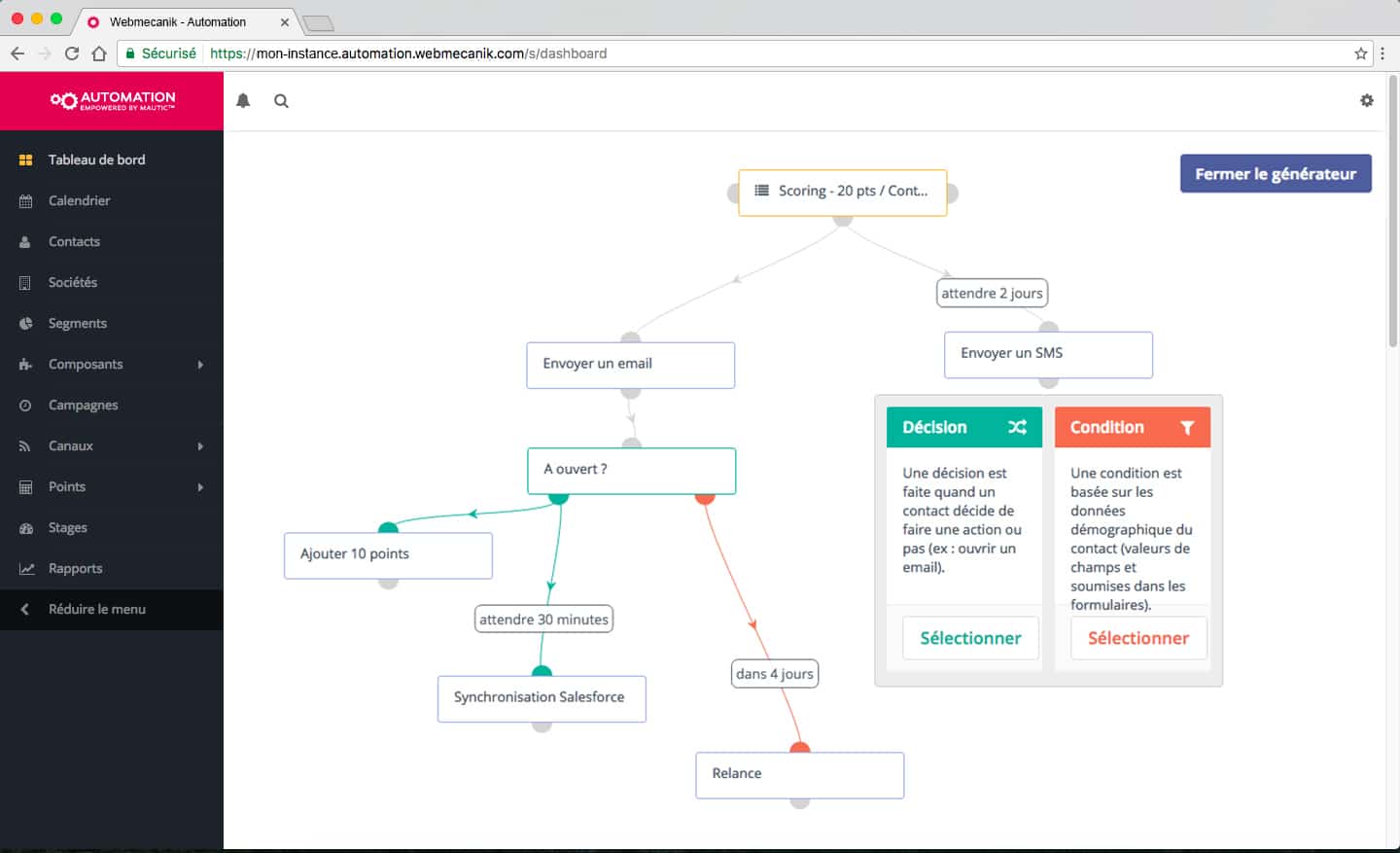1400x853 pixels.
Task: Bookmark this page with the star icon
Action: coord(1360,53)
